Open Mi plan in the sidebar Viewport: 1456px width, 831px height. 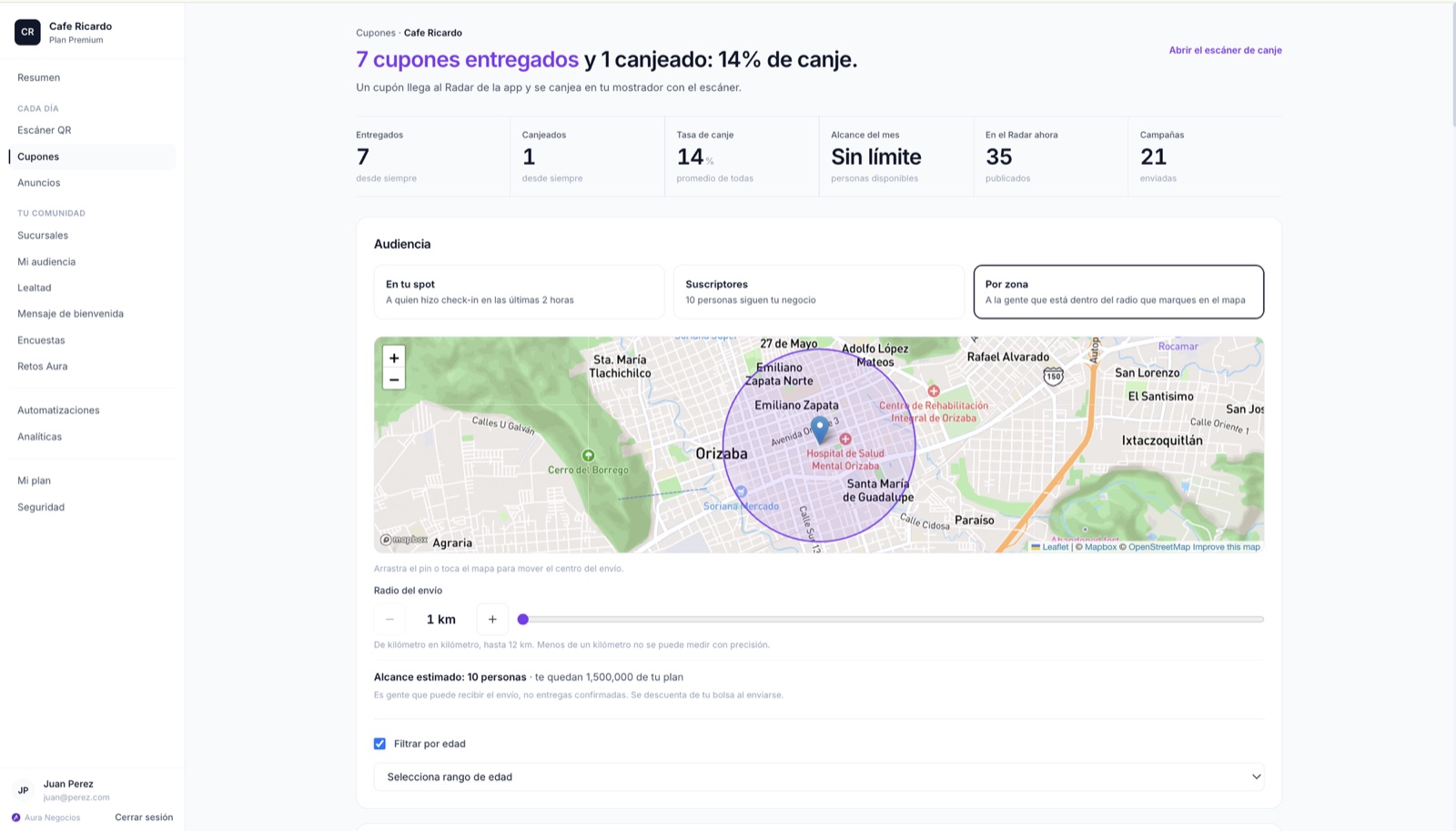35,481
